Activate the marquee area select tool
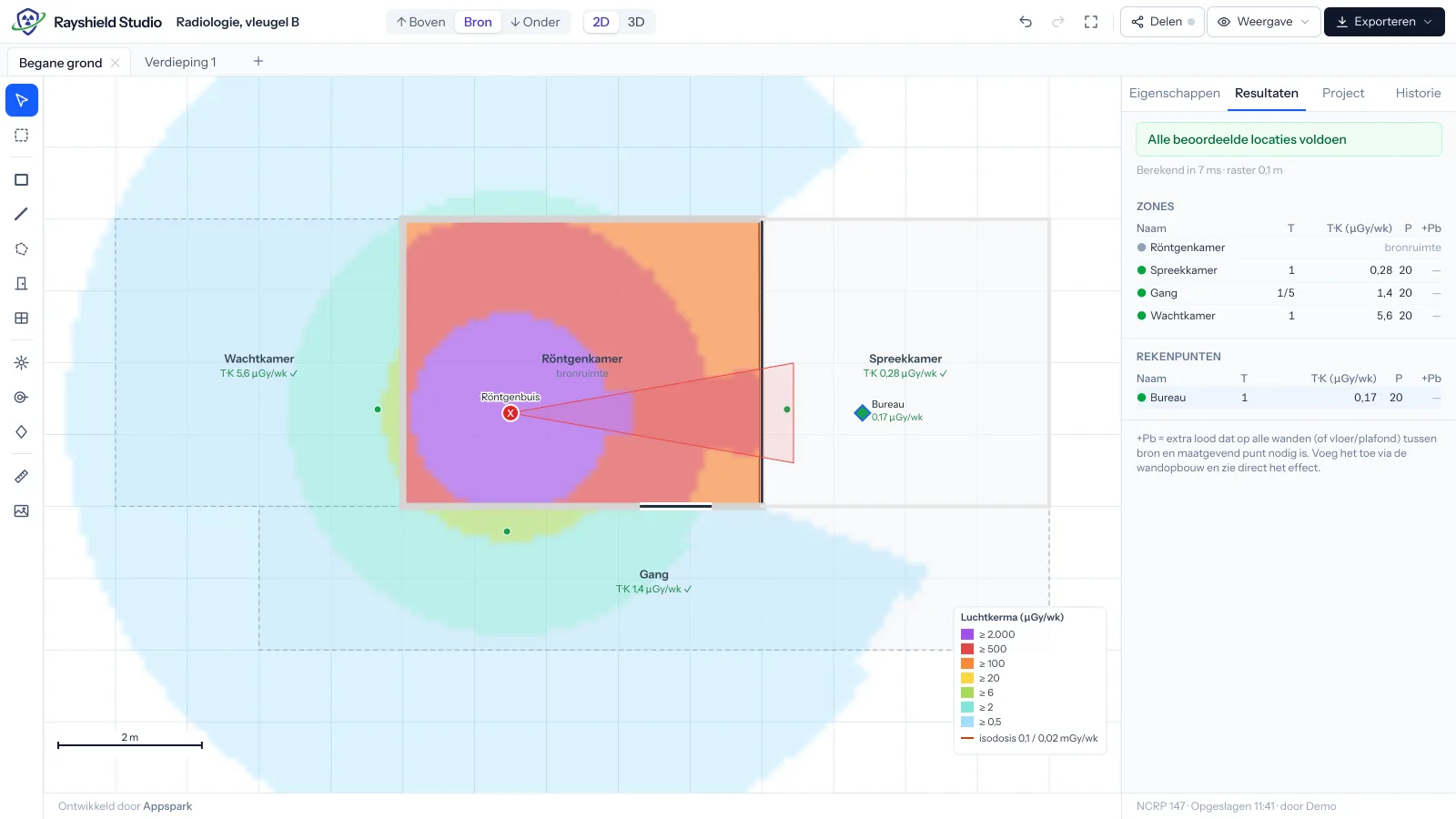This screenshot has width=1456, height=819. click(22, 136)
